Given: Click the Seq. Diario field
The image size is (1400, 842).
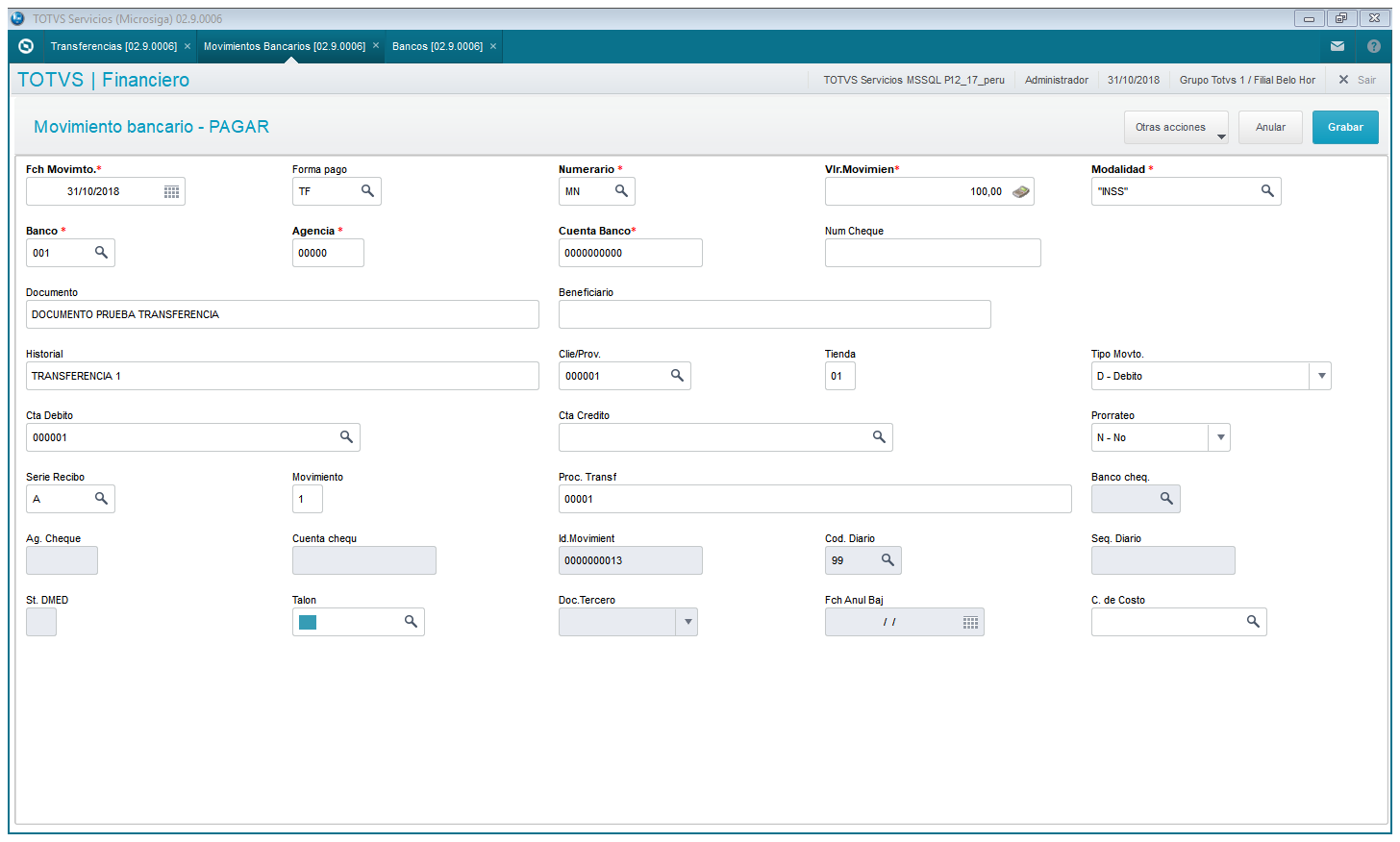Looking at the screenshot, I should tap(1163, 560).
